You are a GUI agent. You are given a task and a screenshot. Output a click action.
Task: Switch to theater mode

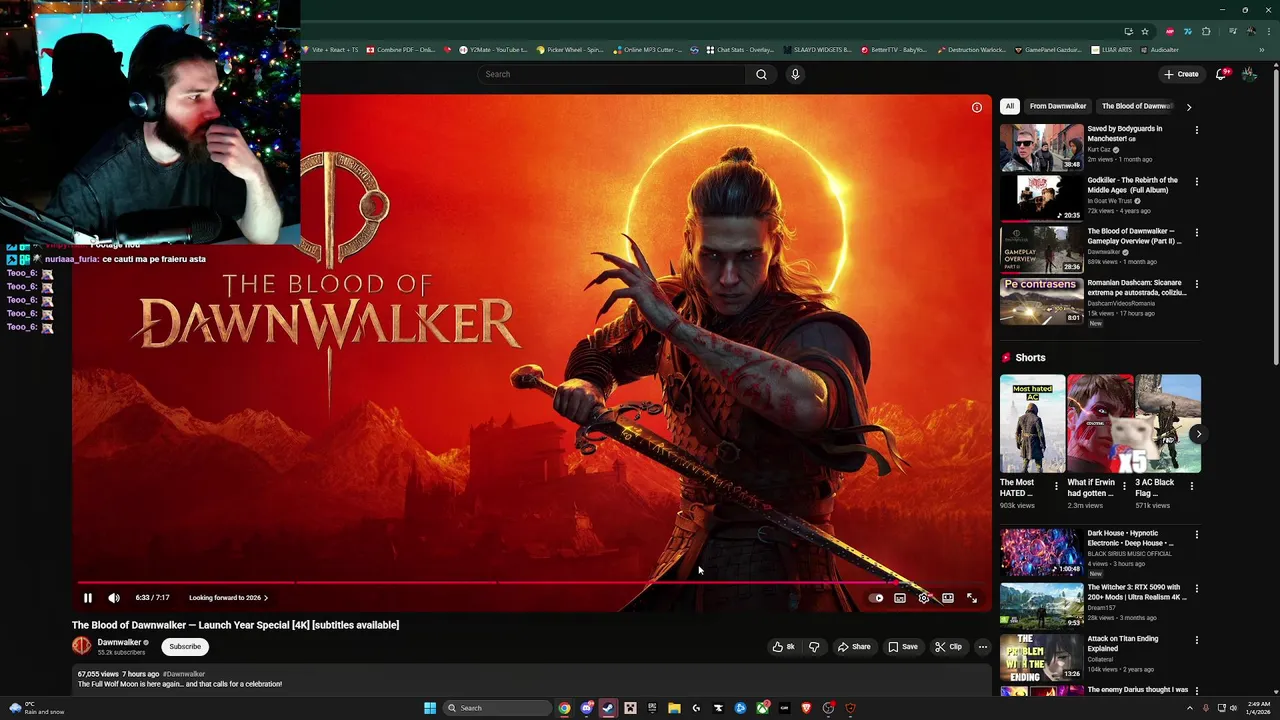click(948, 598)
